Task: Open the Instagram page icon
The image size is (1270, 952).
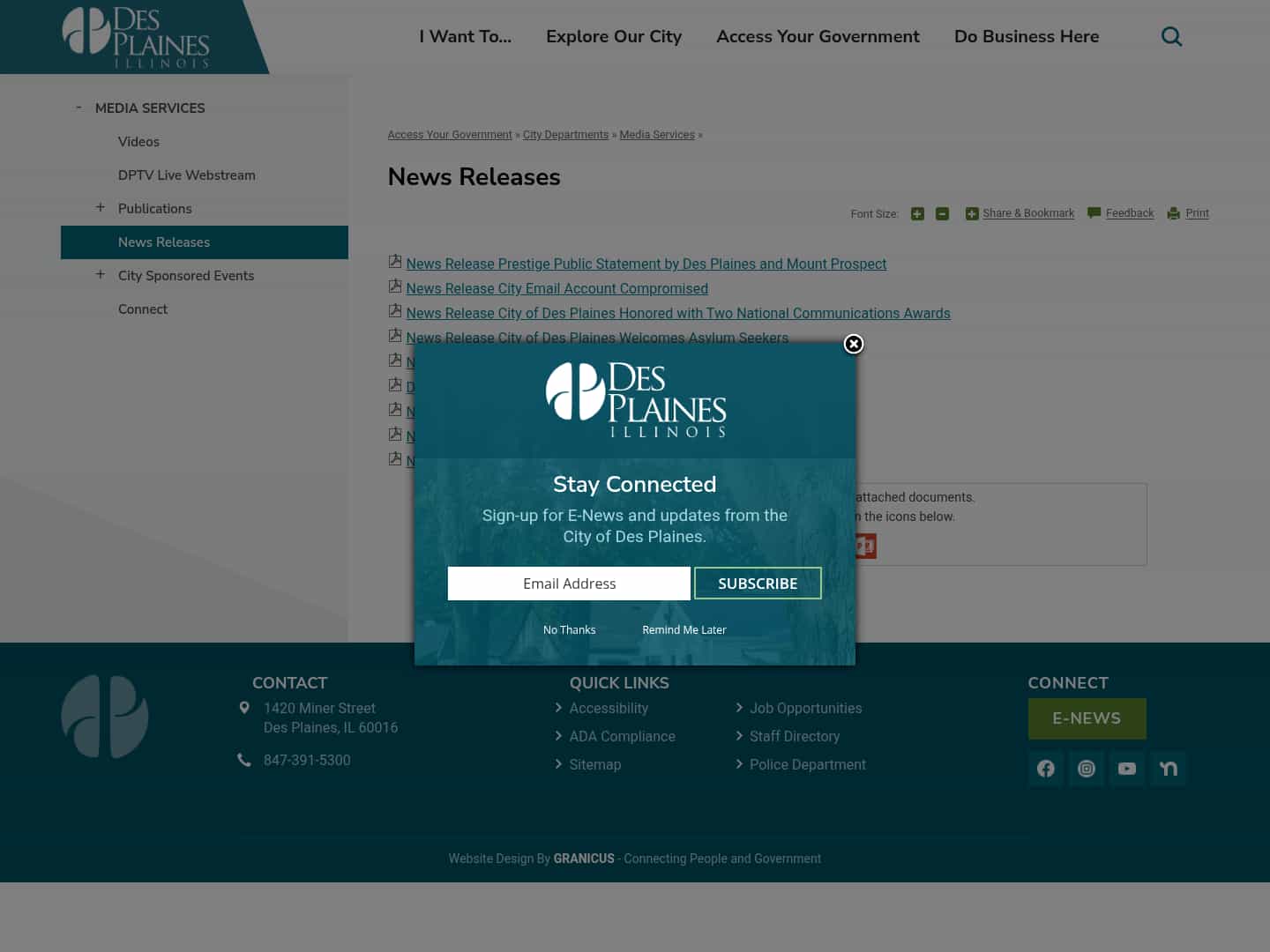Action: [1087, 769]
